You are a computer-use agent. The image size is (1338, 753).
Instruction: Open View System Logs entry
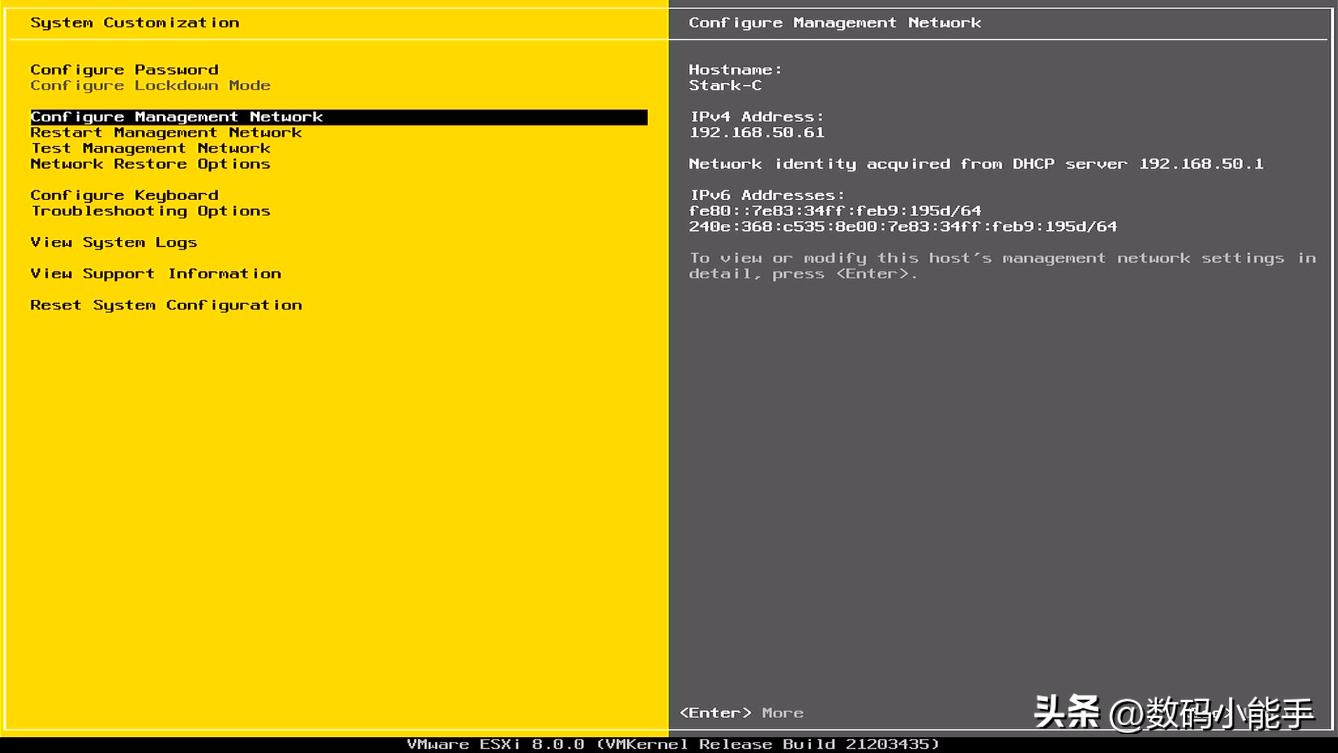[x=114, y=242]
